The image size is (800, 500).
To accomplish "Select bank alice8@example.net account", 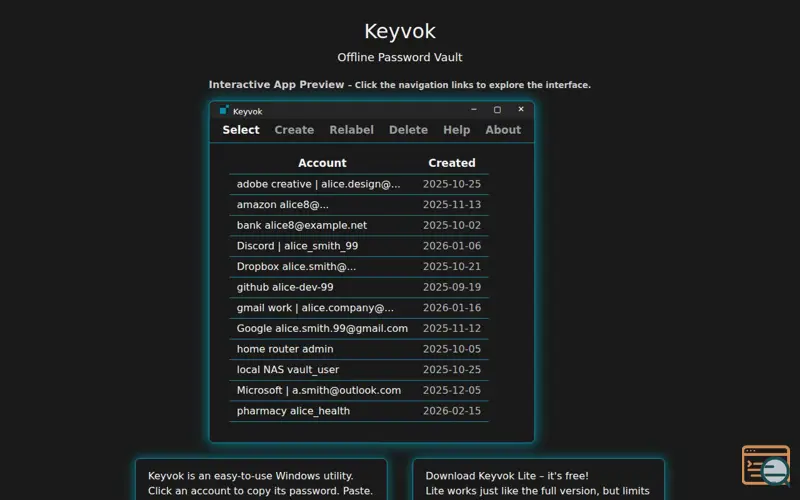I will [359, 226].
